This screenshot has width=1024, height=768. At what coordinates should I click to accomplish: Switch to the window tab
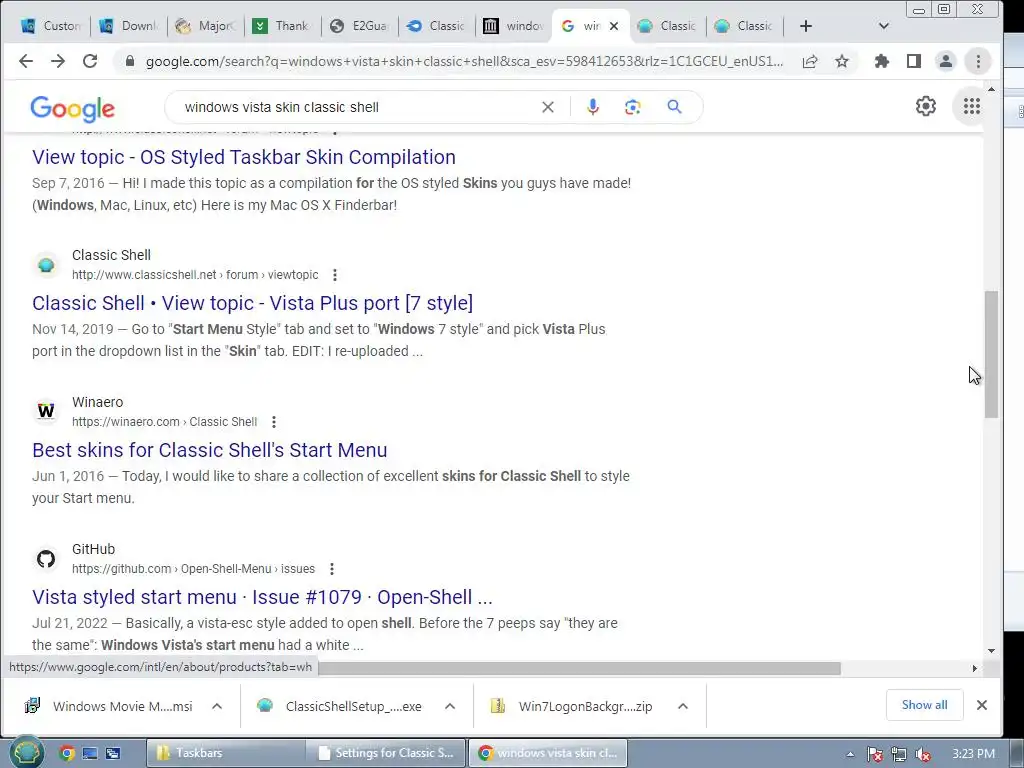515,26
